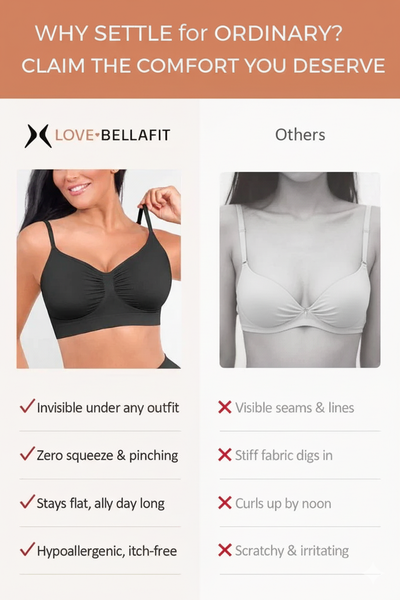Click the Stiff fabric digs in text
Viewport: 400px width, 600px height.
click(284, 455)
